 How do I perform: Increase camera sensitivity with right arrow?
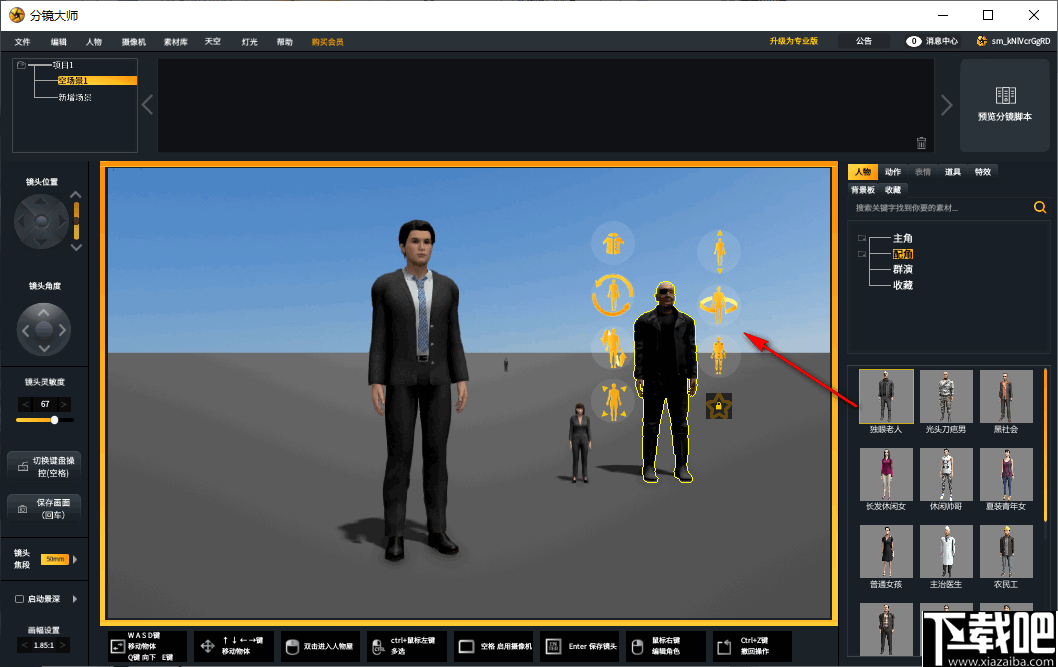click(x=63, y=404)
